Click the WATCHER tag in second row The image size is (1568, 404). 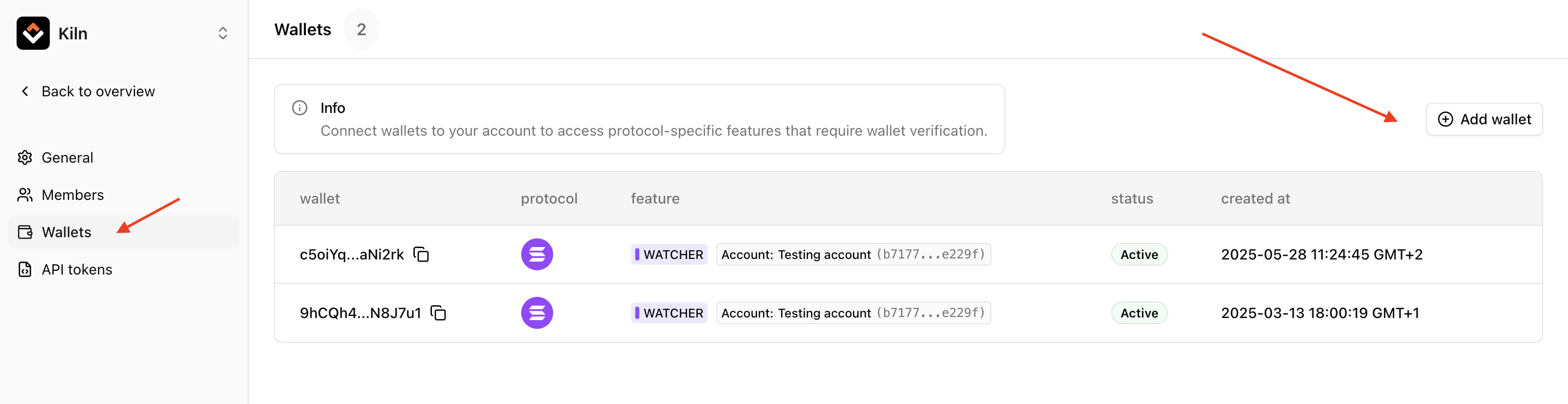669,313
